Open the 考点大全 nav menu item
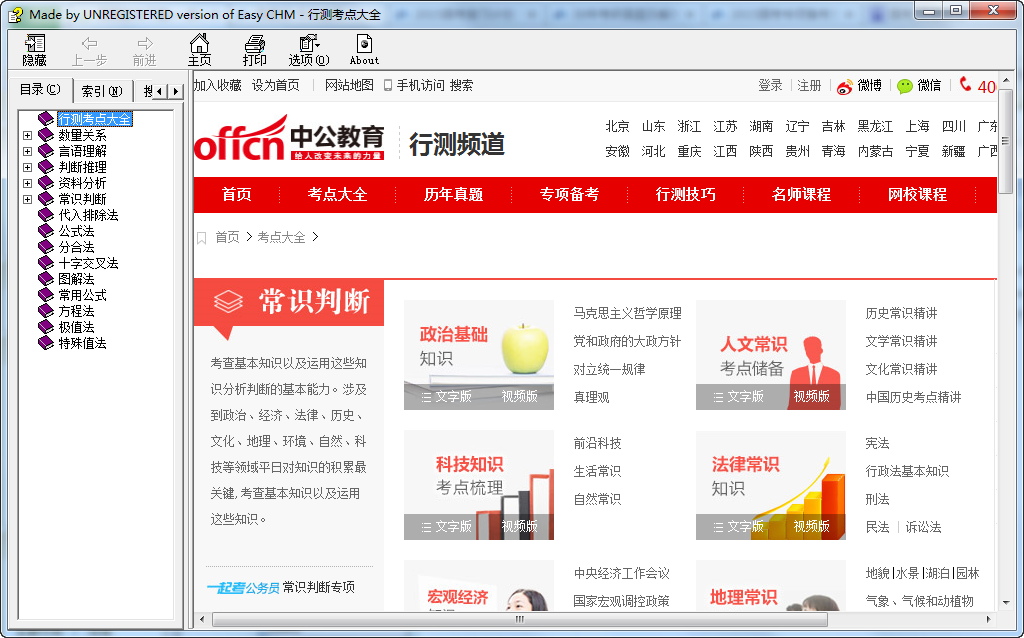 tap(338, 195)
